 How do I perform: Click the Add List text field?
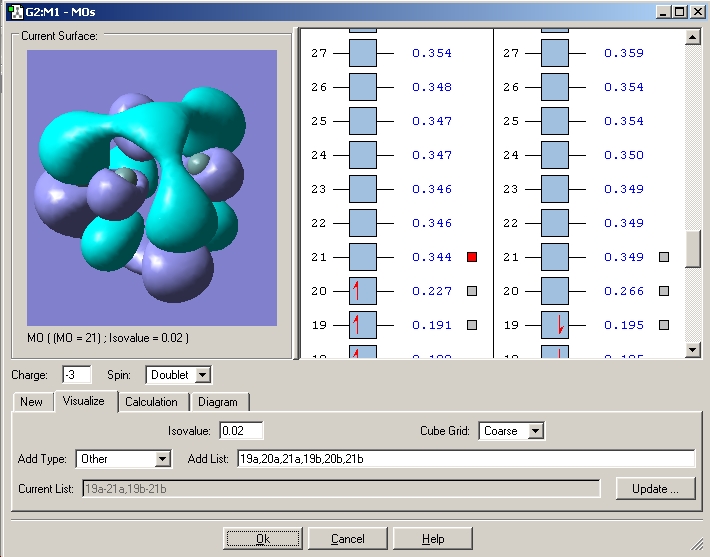pos(466,459)
